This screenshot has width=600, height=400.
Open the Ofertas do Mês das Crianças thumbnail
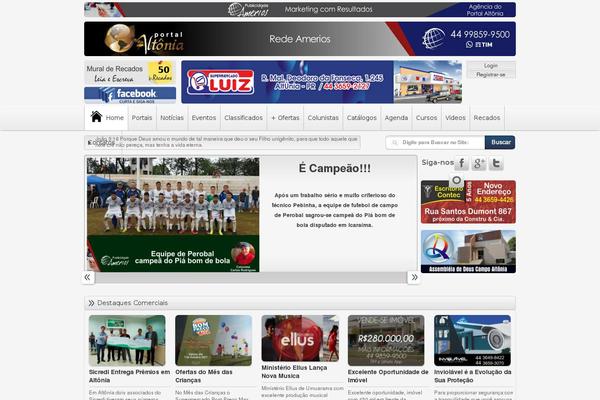[x=214, y=340]
